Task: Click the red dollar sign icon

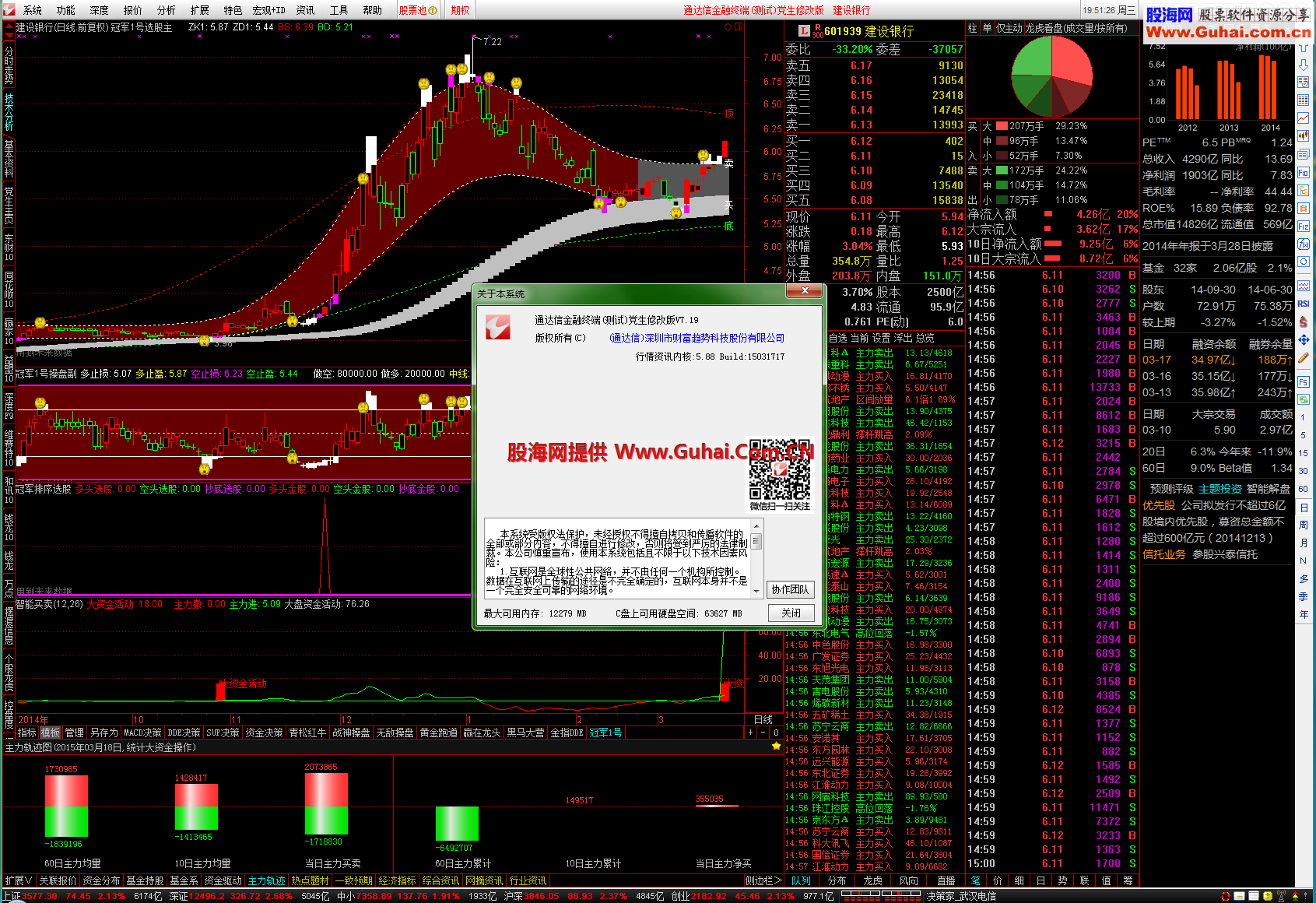Action: [x=1304, y=321]
